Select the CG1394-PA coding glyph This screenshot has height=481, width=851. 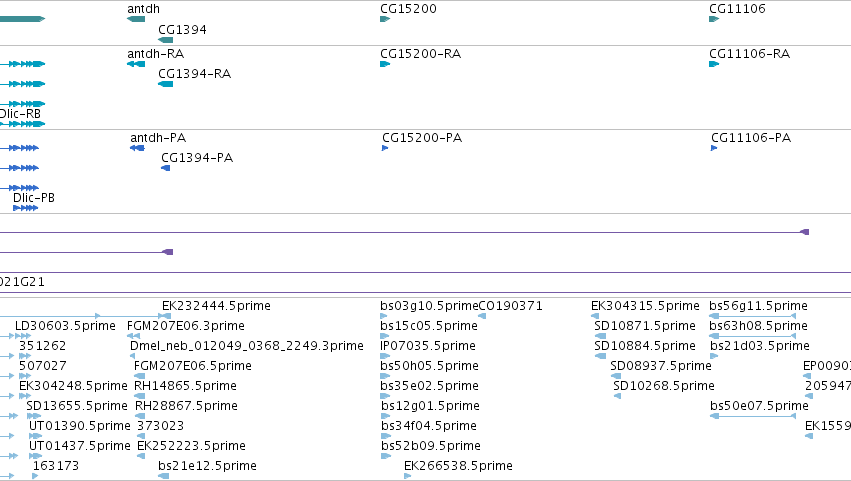(166, 168)
